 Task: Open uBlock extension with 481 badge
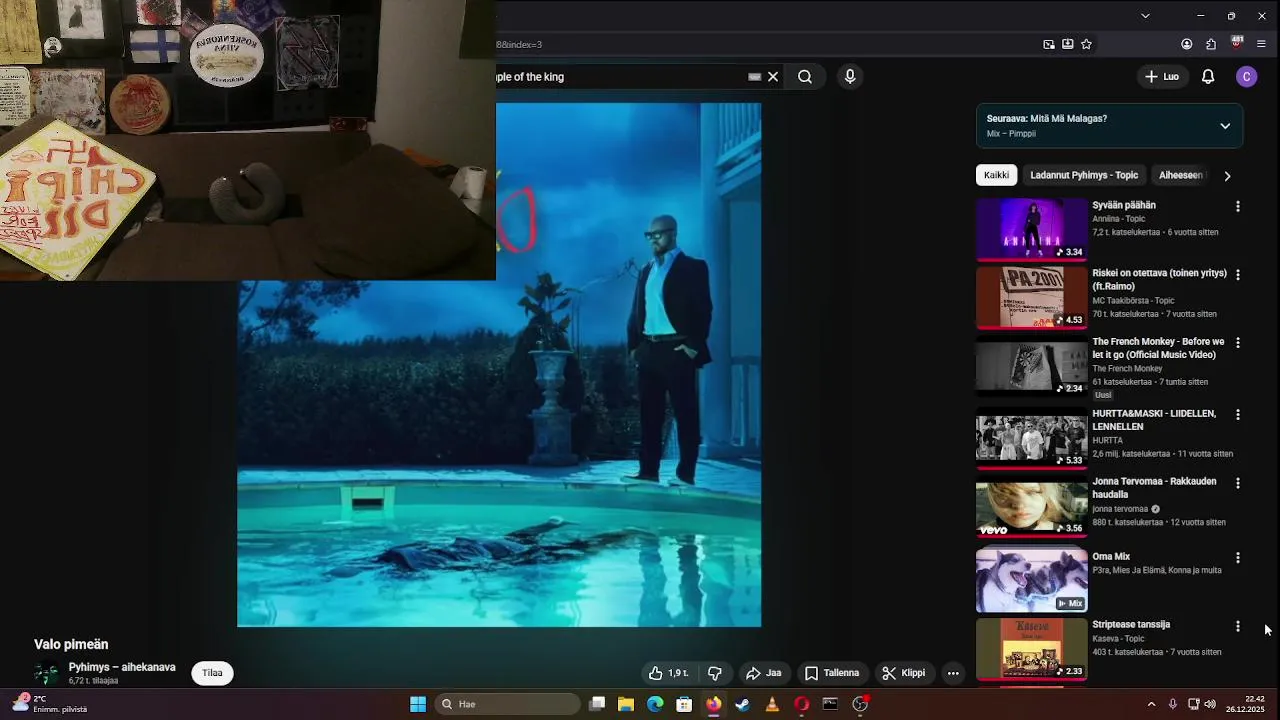point(1236,43)
